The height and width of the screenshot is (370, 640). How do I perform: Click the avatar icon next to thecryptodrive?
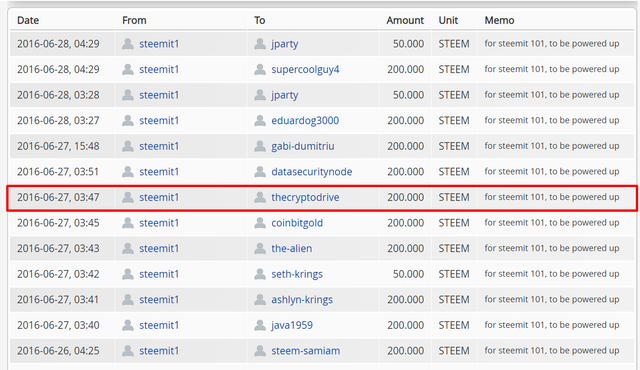click(x=260, y=197)
